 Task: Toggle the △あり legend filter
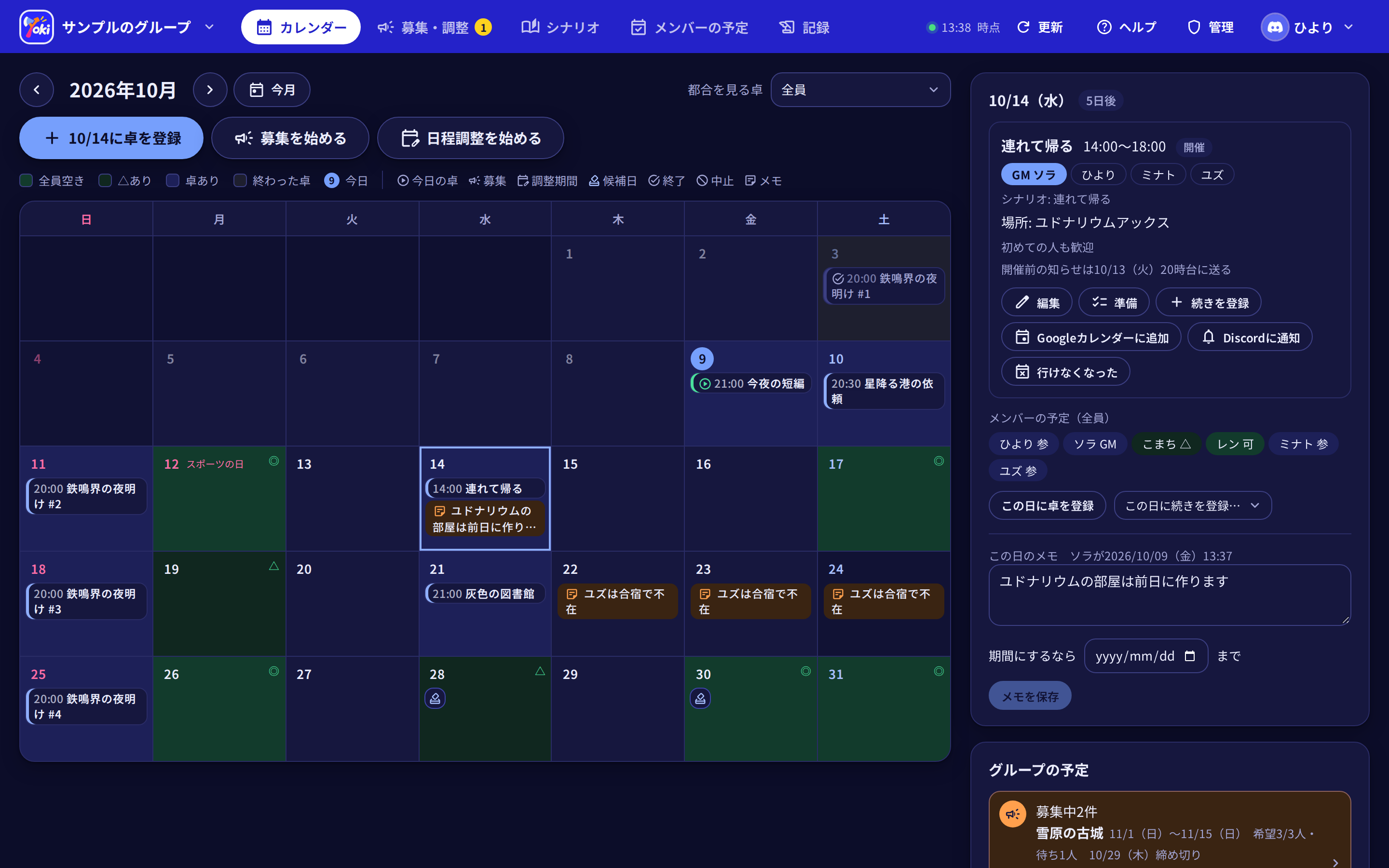[x=125, y=181]
